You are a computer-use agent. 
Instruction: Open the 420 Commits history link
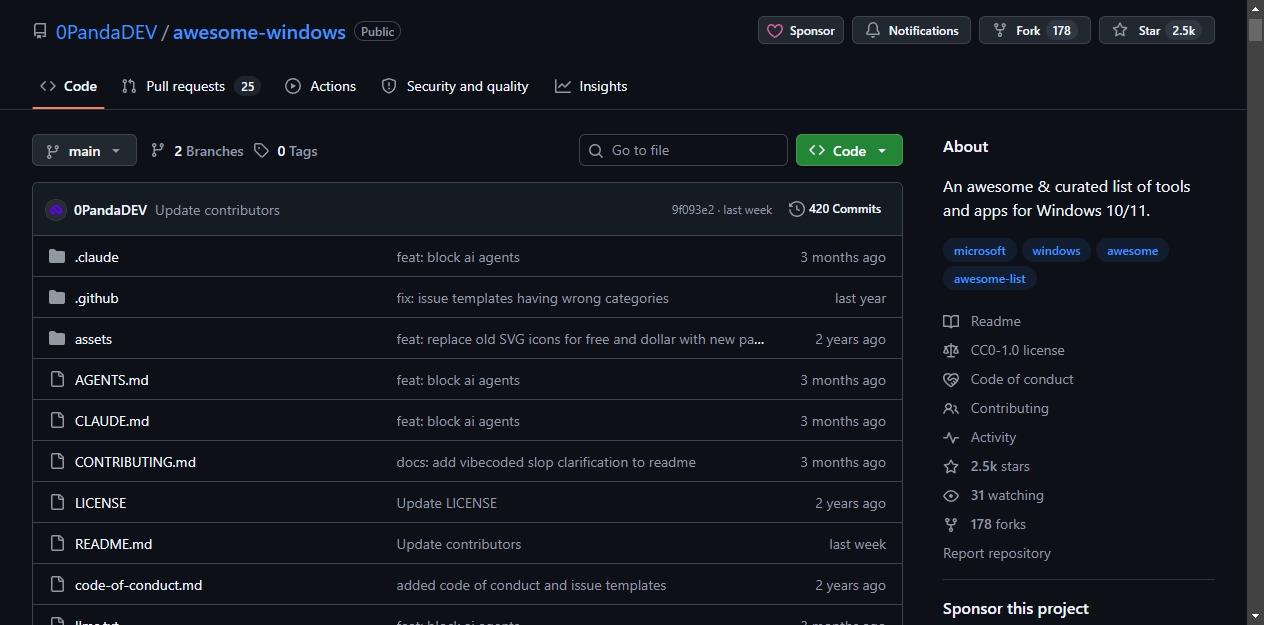(x=835, y=209)
